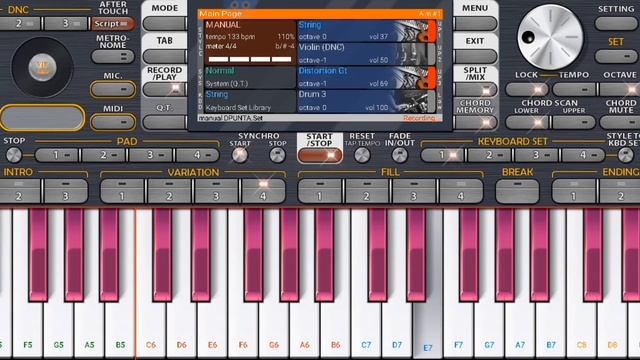This screenshot has width=640, height=360.
Task: Select INTRO 3
Action: (66, 191)
